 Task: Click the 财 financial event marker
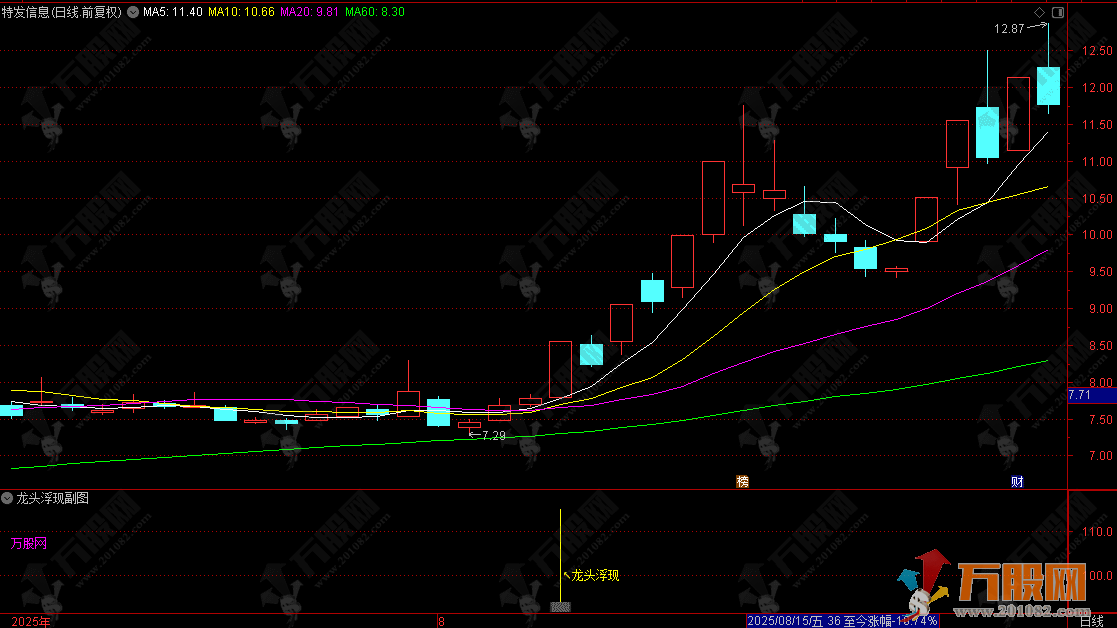[x=1017, y=482]
